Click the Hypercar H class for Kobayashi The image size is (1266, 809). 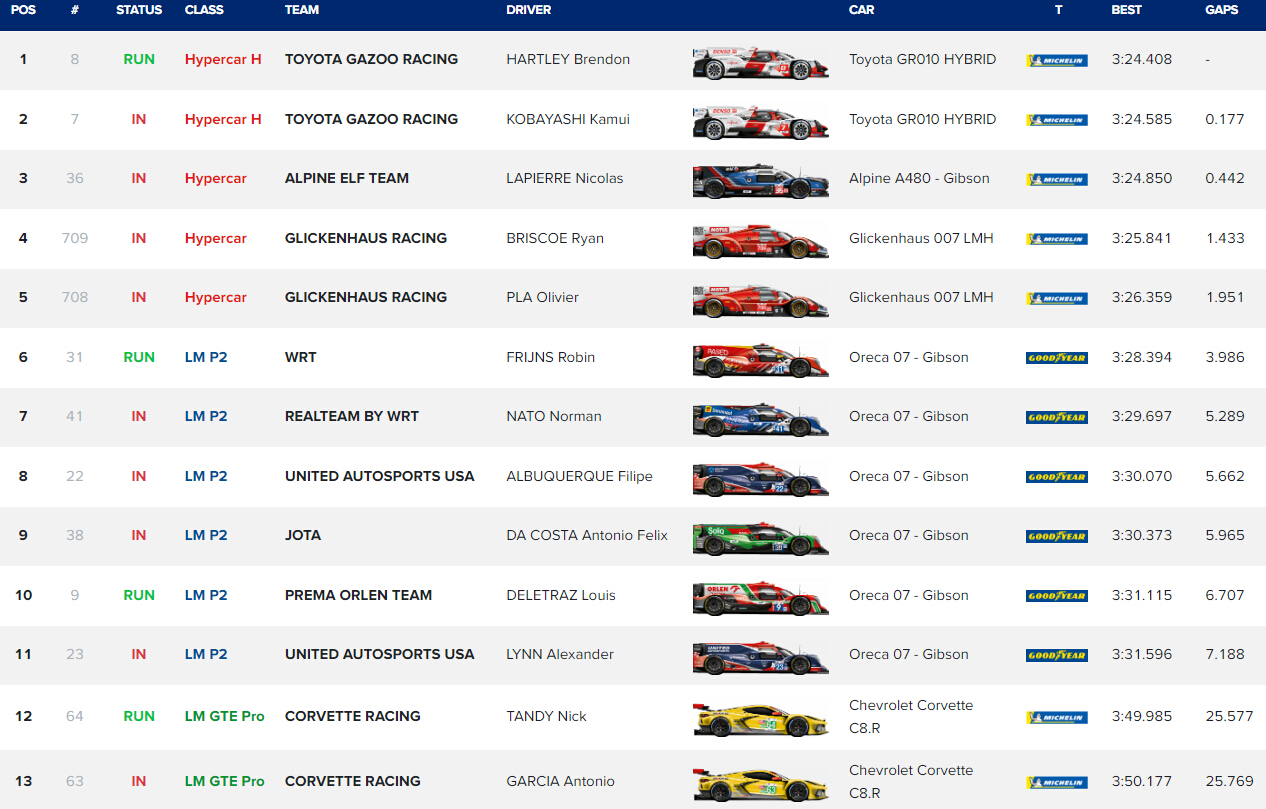pyautogui.click(x=223, y=119)
